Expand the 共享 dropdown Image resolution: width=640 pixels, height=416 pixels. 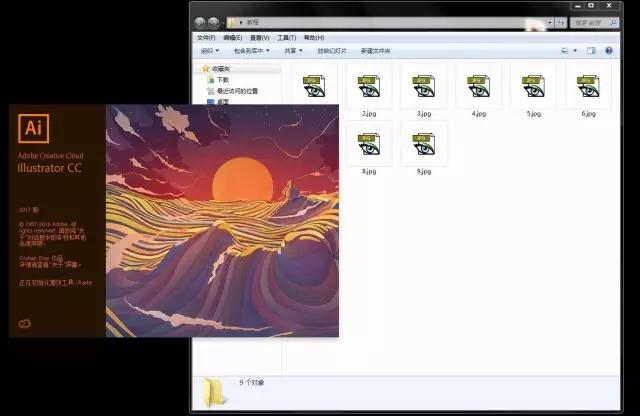point(293,51)
